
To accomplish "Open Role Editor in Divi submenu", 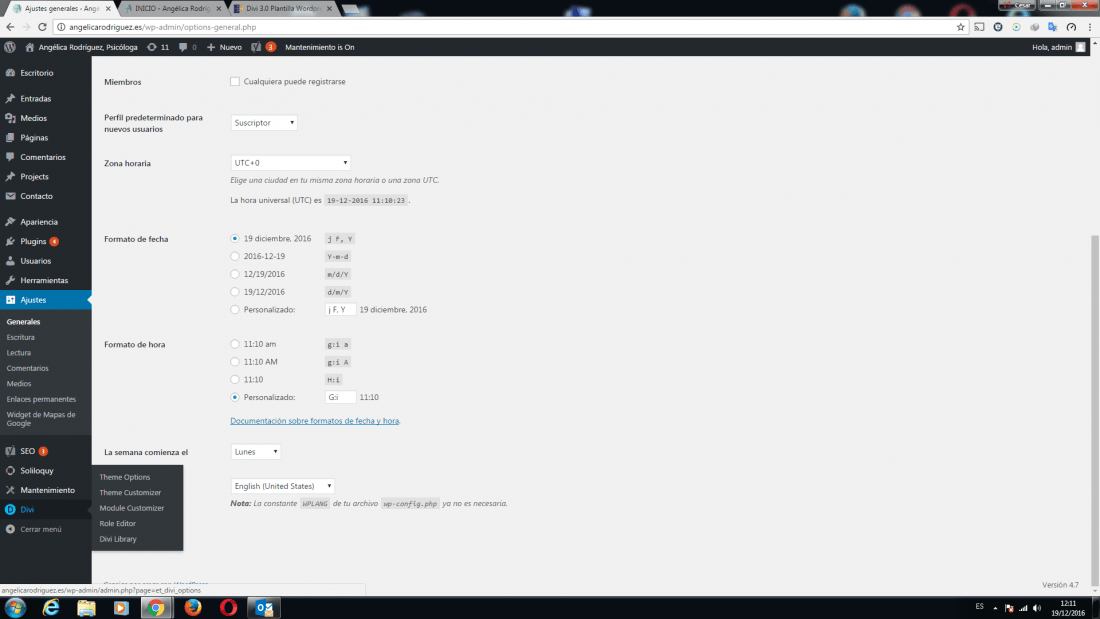I will tap(118, 524).
